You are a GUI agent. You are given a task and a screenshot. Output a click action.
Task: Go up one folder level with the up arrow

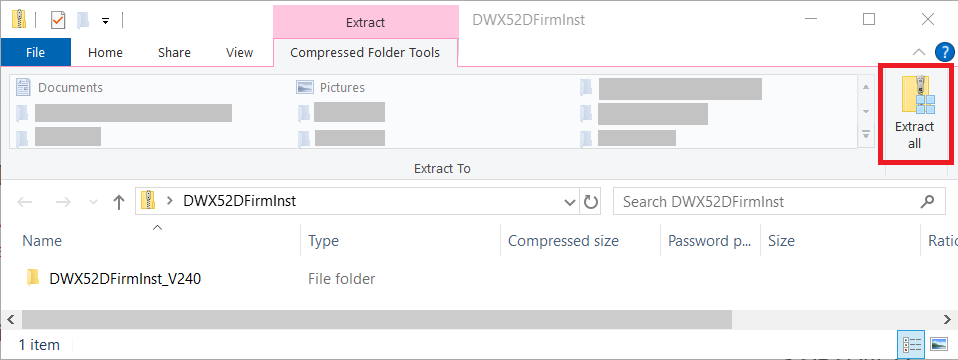[119, 202]
